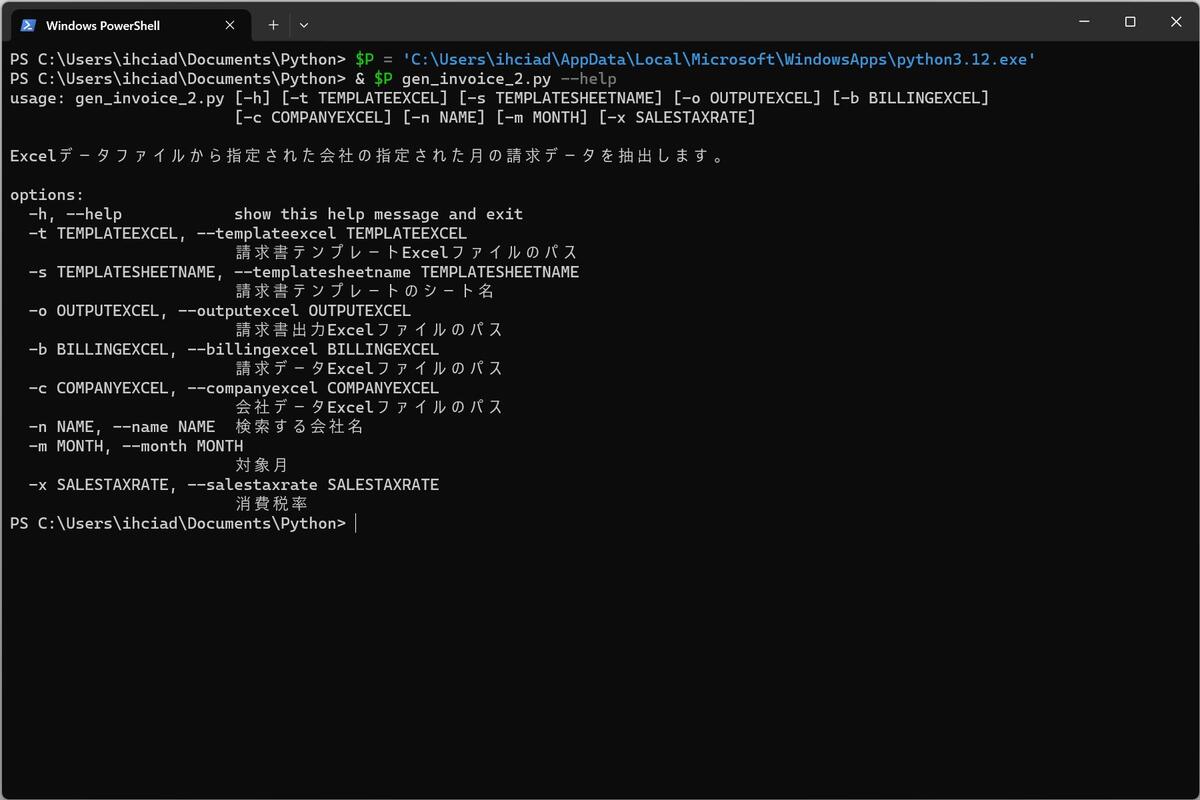1200x800 pixels.
Task: Close the Windows PowerShell tab
Action: pyautogui.click(x=230, y=25)
